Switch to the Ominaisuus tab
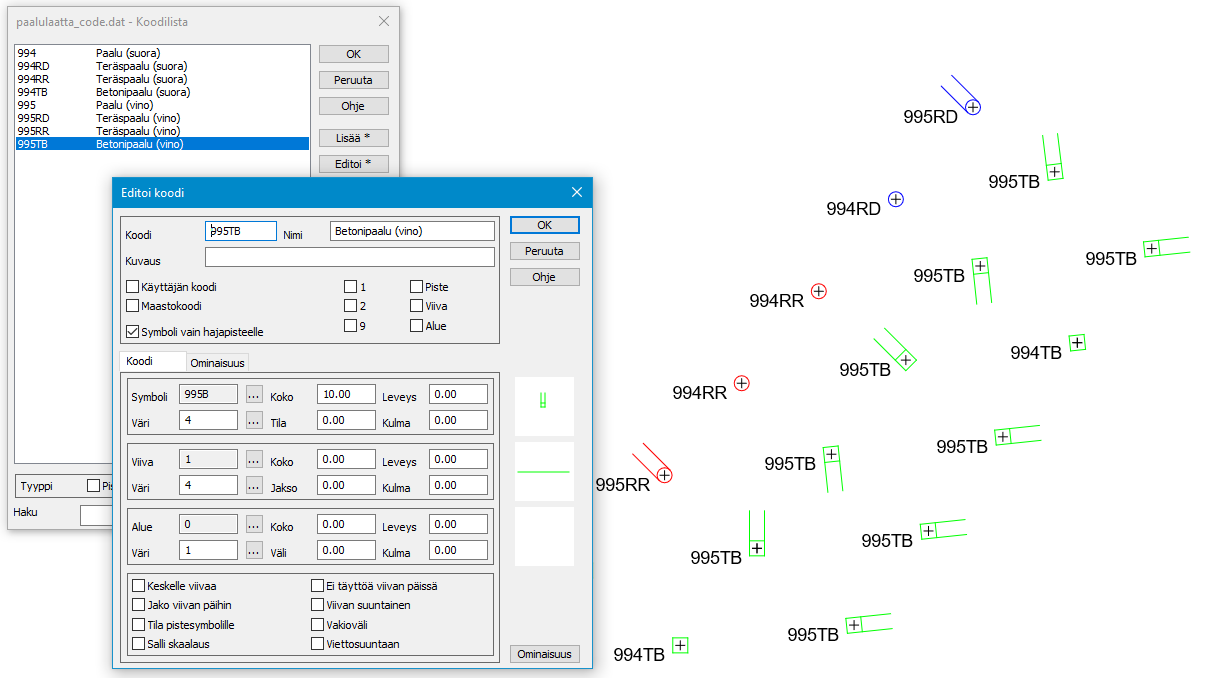The image size is (1205, 678). [x=218, y=363]
